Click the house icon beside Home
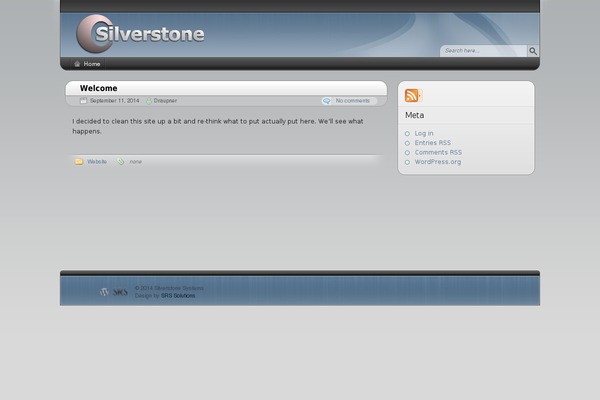The height and width of the screenshot is (400, 600). pyautogui.click(x=77, y=64)
